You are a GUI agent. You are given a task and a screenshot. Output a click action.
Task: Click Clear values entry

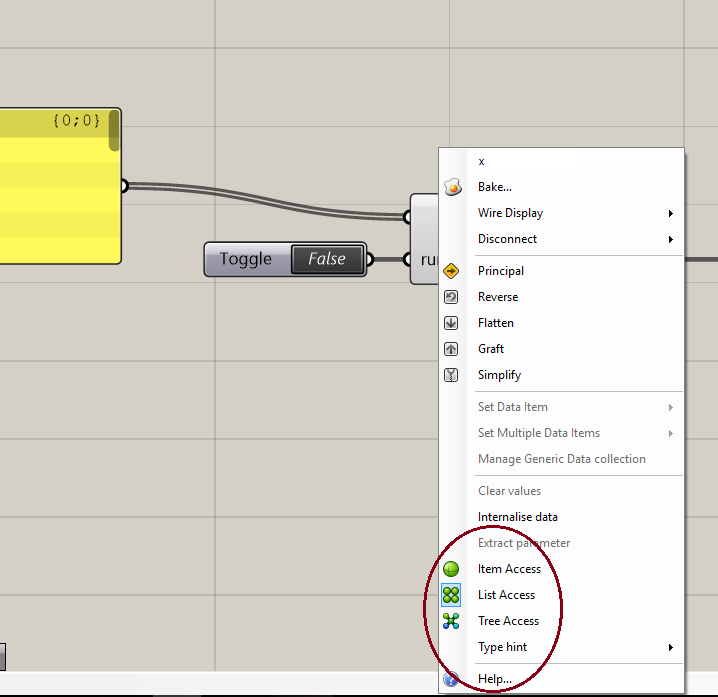[562, 491]
